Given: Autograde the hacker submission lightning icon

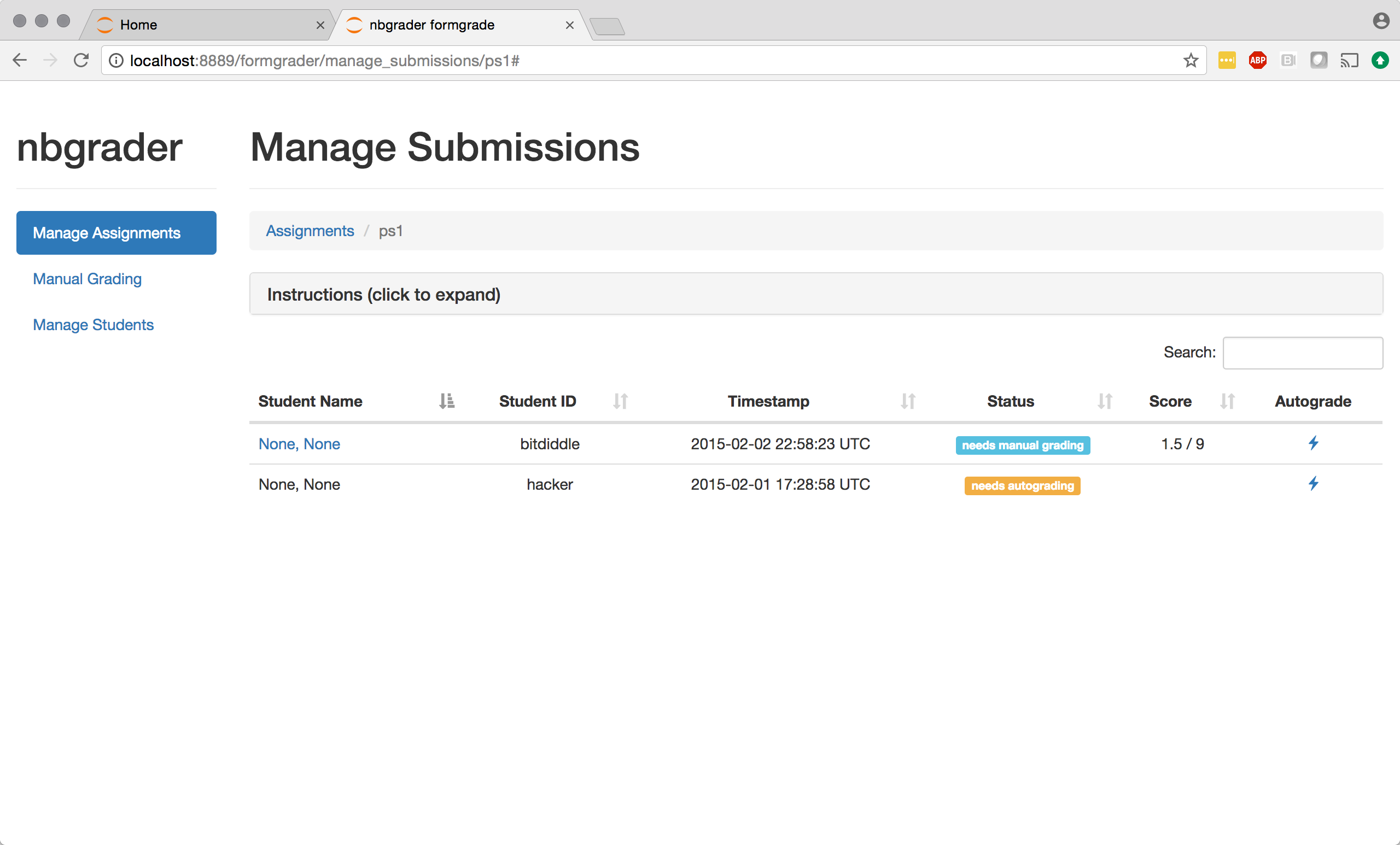Looking at the screenshot, I should pos(1313,484).
